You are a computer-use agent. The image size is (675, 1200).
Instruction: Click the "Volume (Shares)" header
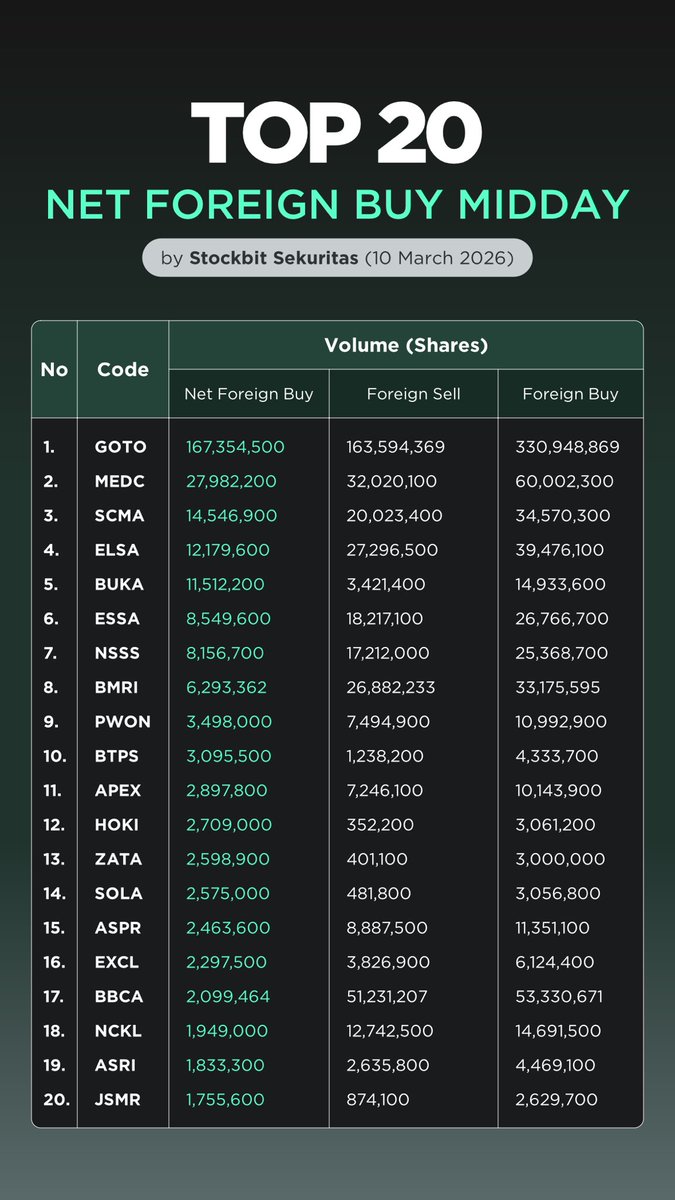pos(406,346)
